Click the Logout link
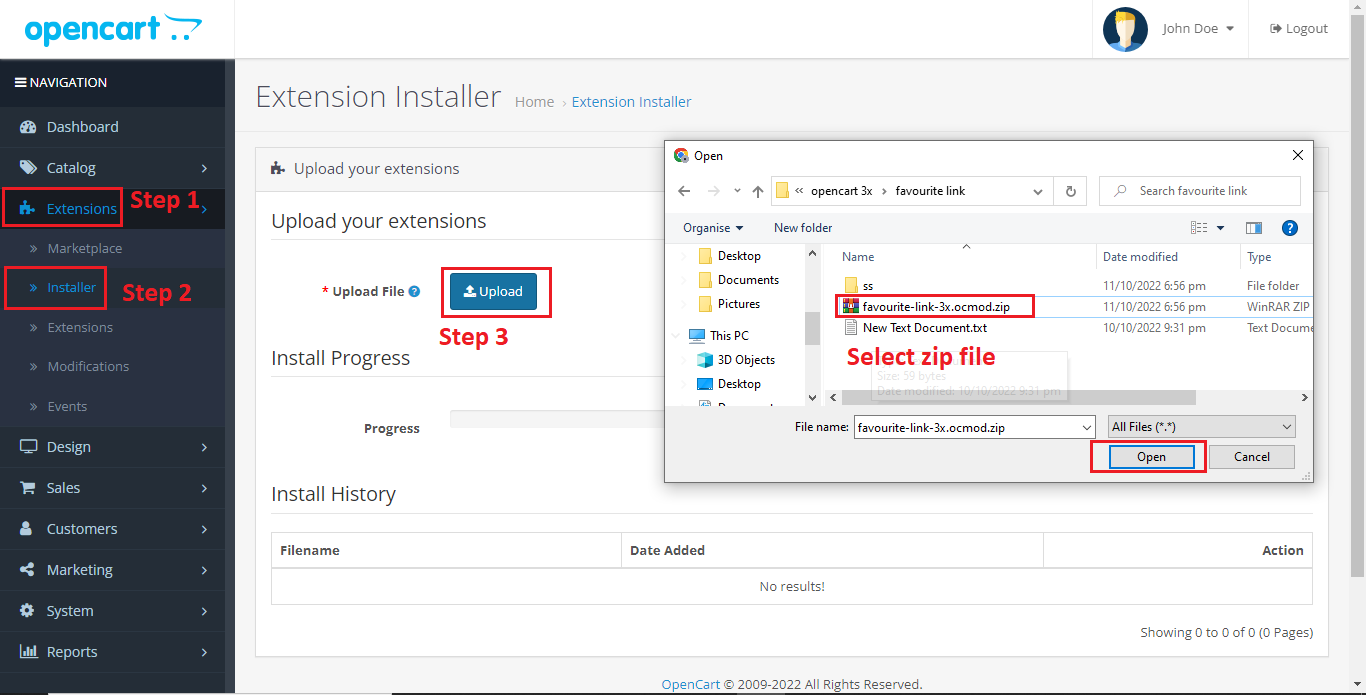Screen dimensions: 1366x695 1299,29
